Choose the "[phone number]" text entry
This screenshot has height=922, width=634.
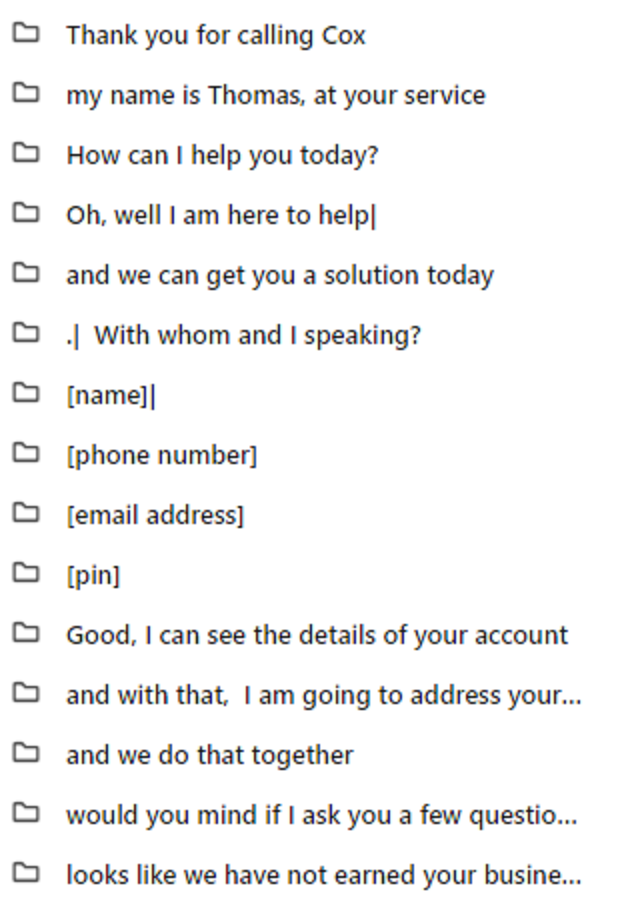coord(161,456)
